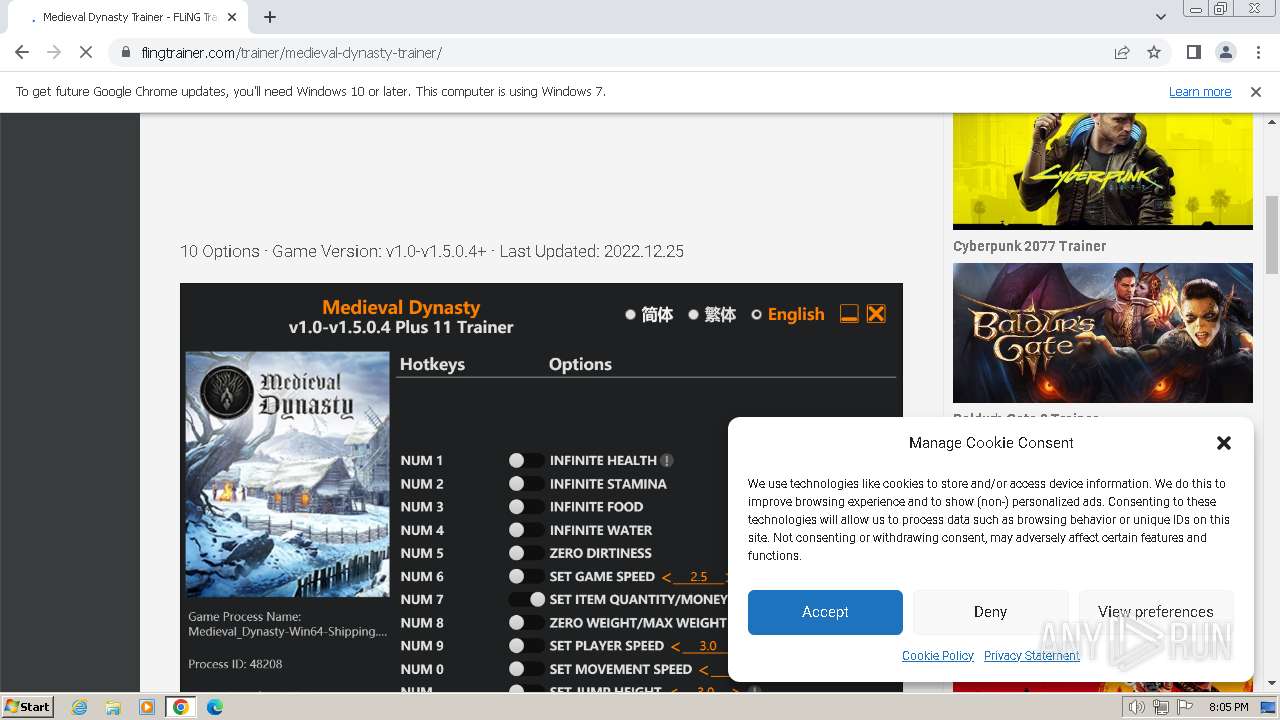Open the Privacy Statement link
The image size is (1280, 720).
coord(1032,656)
